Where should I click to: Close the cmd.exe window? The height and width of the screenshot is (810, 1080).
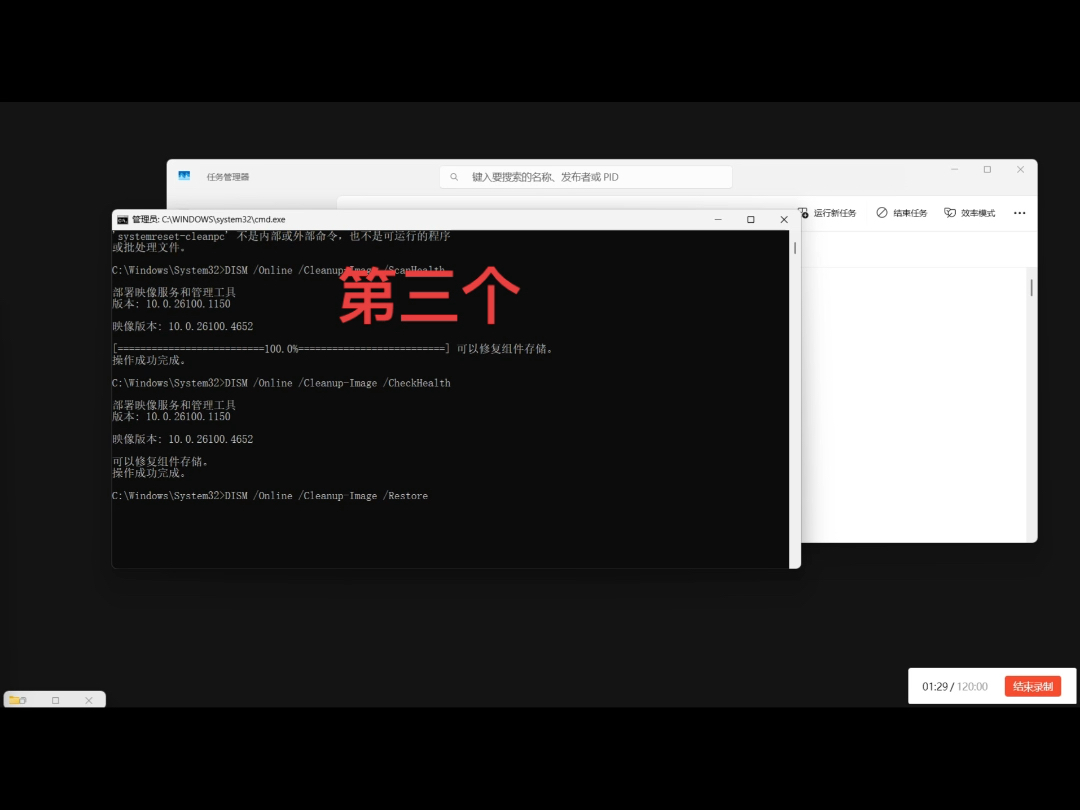pos(784,219)
